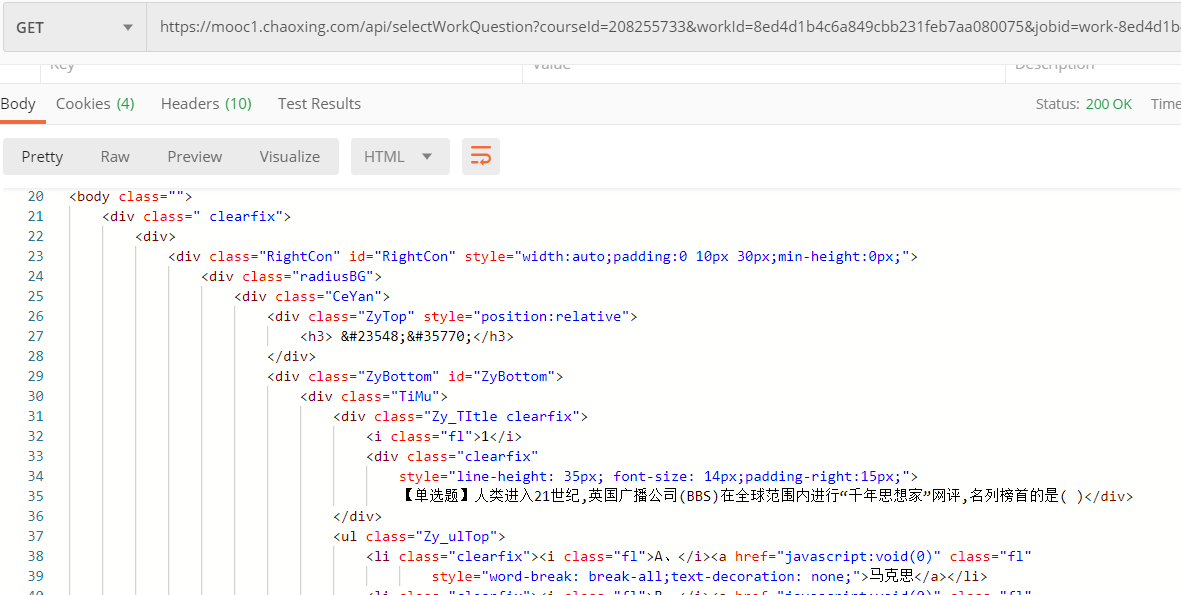The width and height of the screenshot is (1181, 595).
Task: Expand the Body section tab
Action: point(18,103)
